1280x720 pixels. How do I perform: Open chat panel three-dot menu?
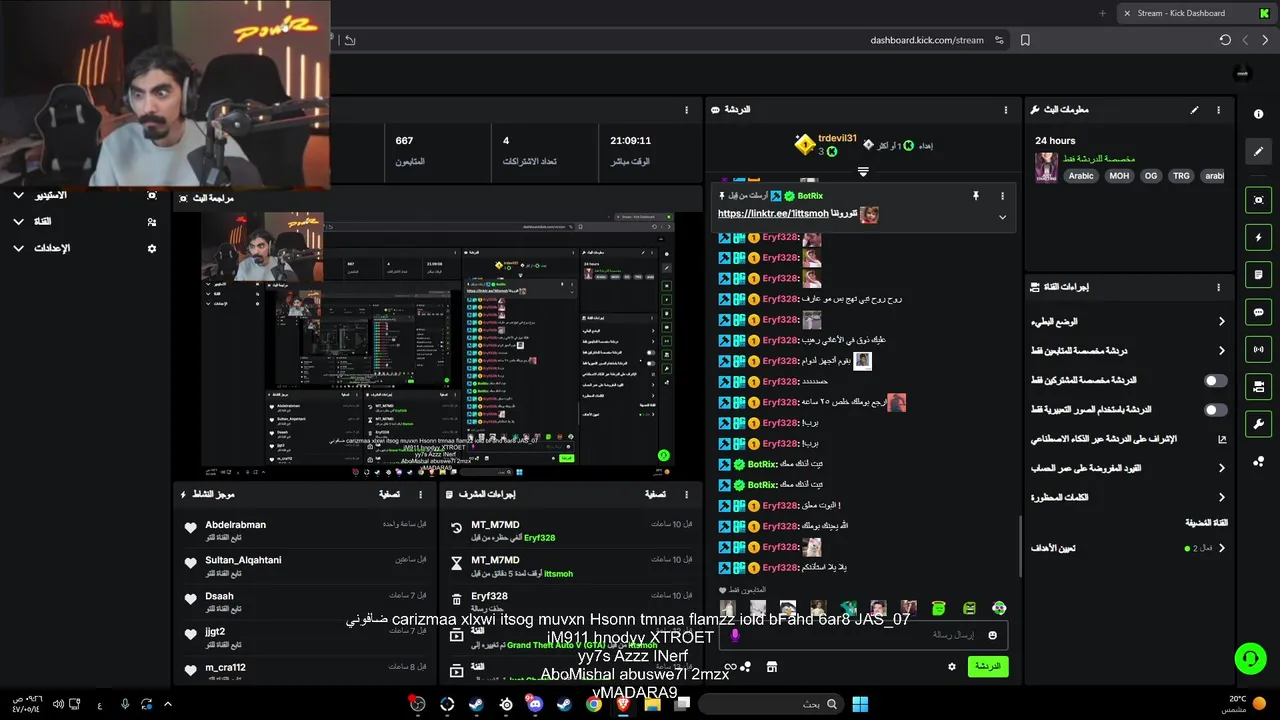[1005, 110]
